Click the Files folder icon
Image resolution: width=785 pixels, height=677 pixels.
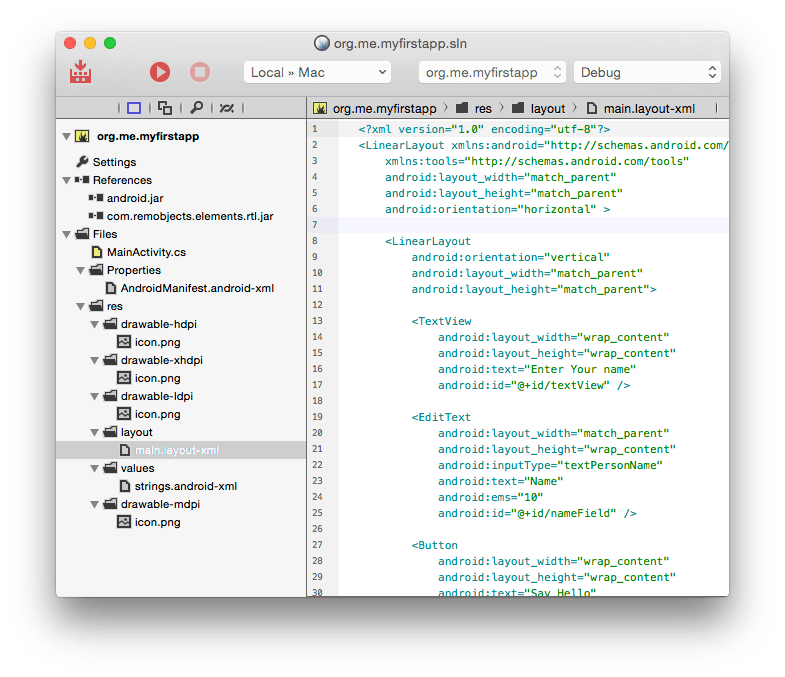click(x=82, y=234)
